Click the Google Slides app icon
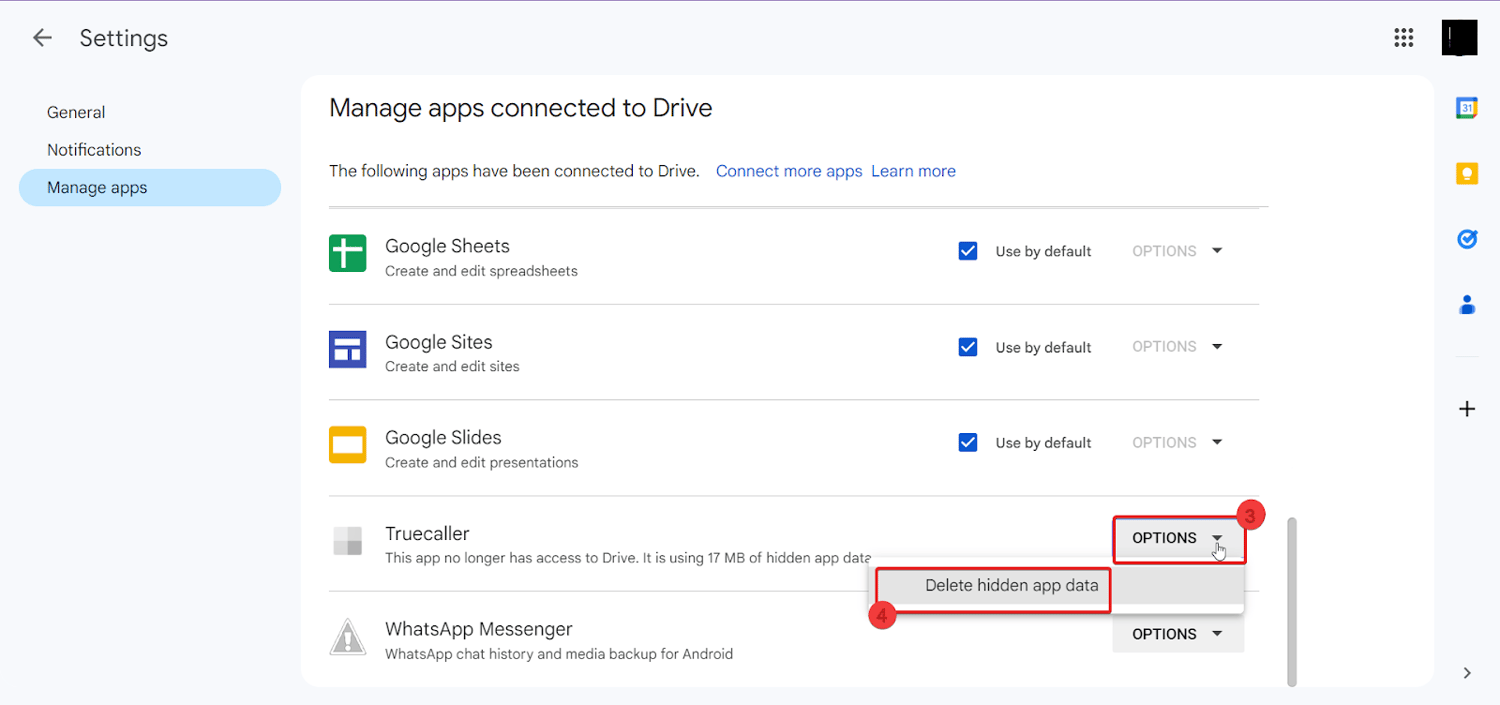Screen dimensions: 1500x705 tap(348, 445)
